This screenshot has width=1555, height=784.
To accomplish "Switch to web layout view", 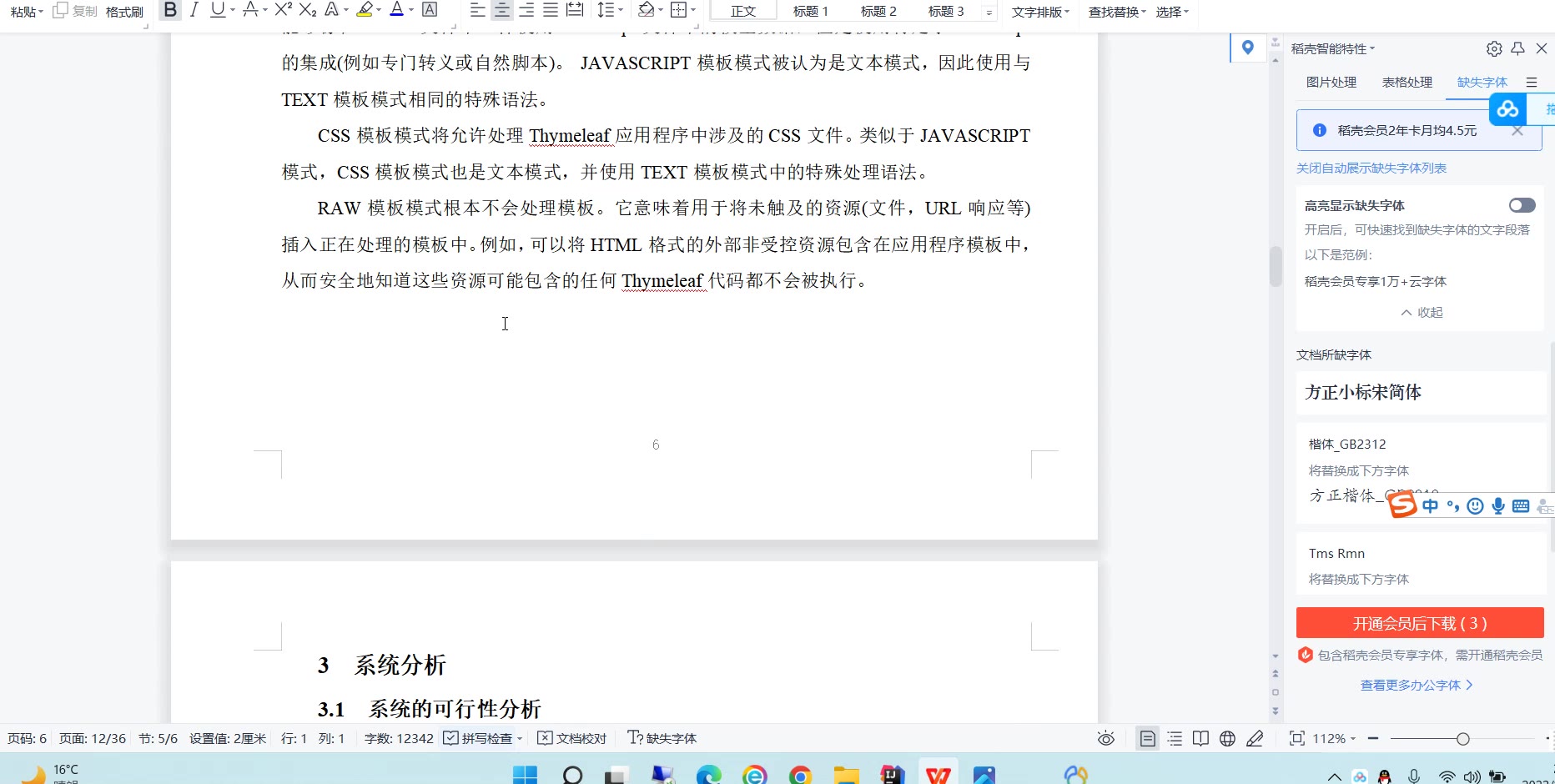I will [1227, 738].
